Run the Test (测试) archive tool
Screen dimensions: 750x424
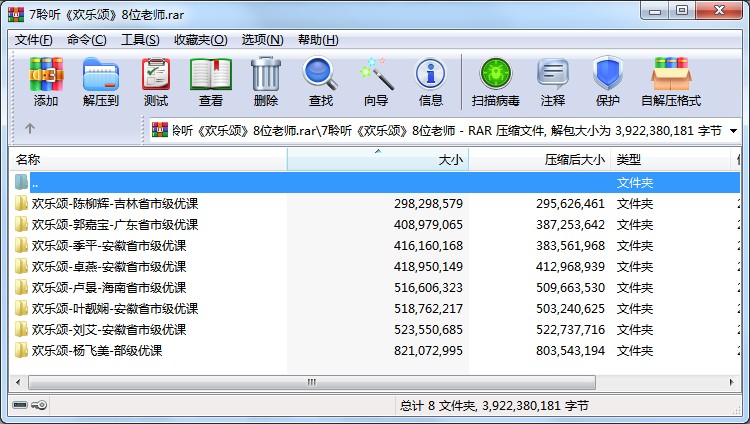click(x=156, y=81)
